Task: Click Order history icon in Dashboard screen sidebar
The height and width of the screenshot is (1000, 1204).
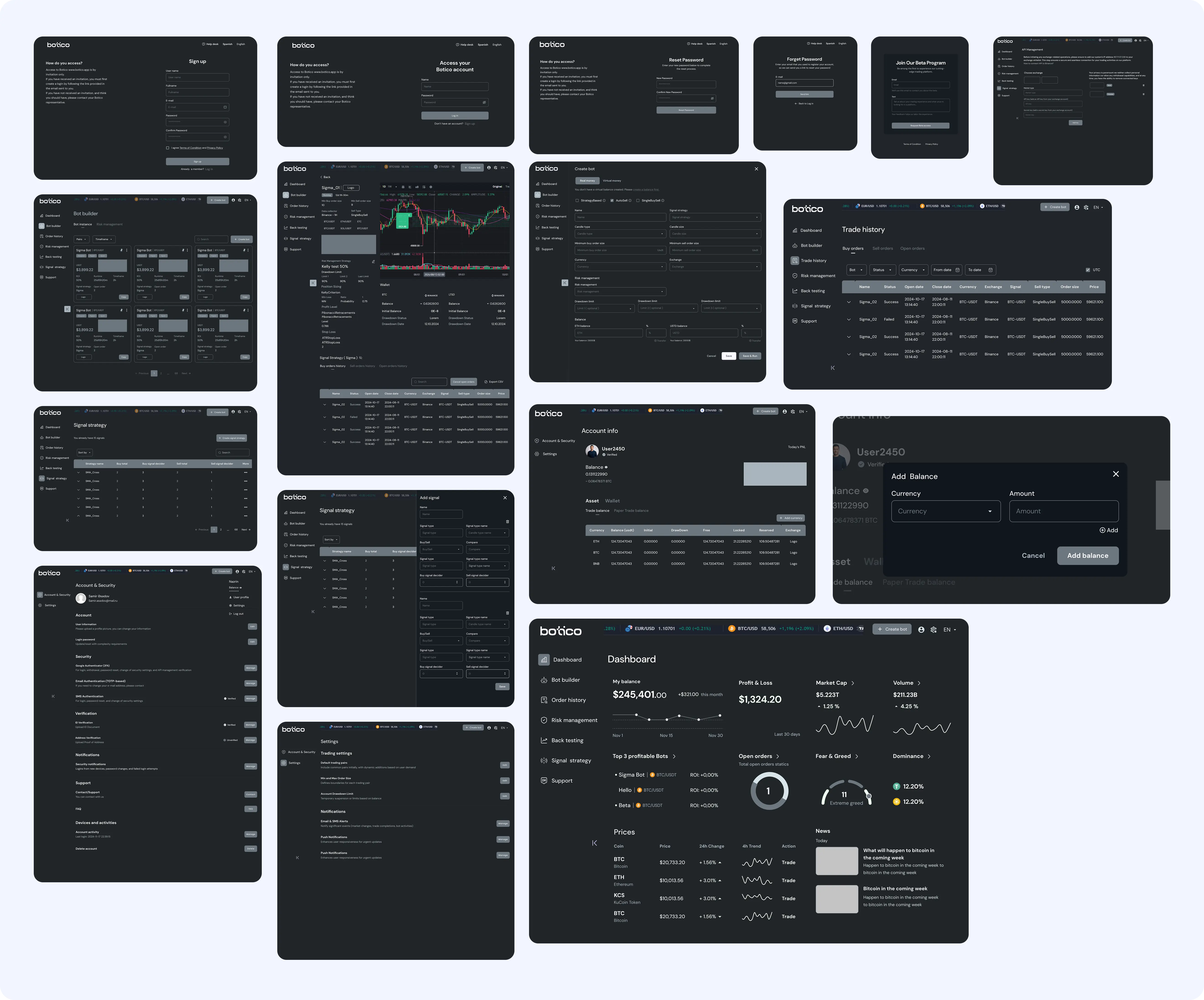Action: point(544,700)
